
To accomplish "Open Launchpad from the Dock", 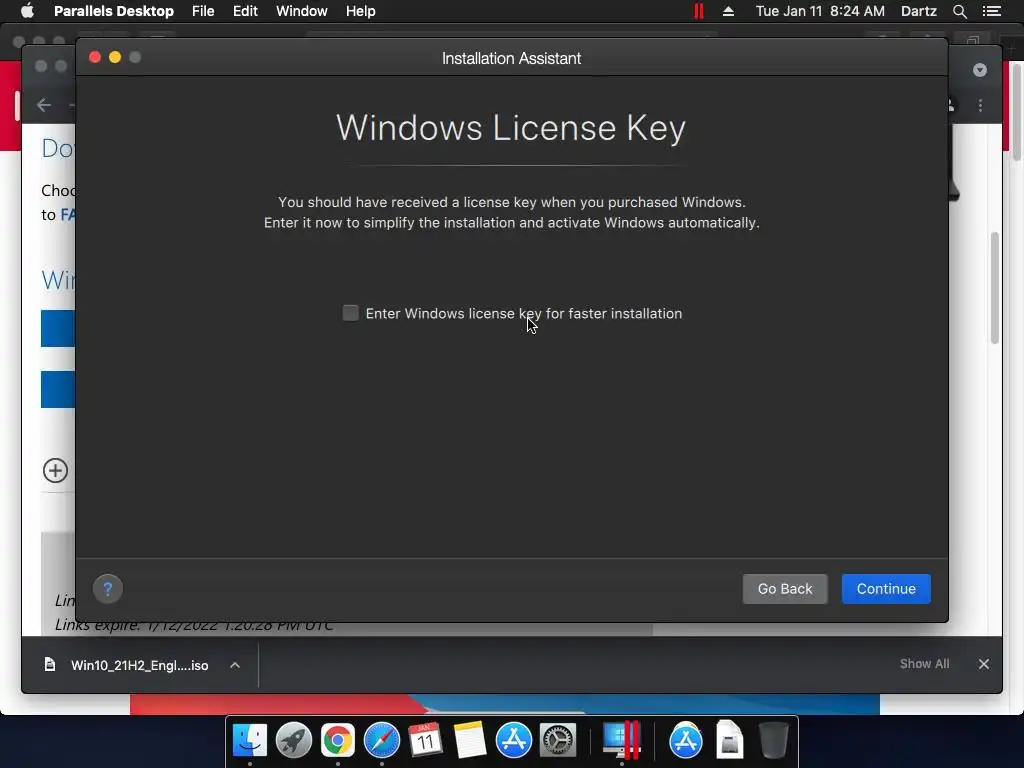I will pyautogui.click(x=294, y=740).
